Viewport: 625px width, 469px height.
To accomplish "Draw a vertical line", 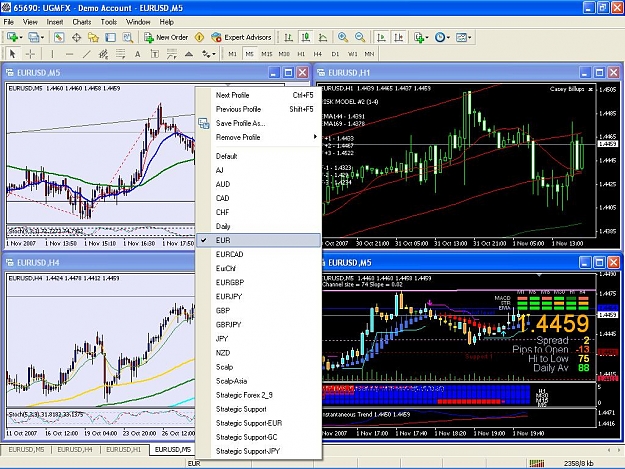I will coord(52,54).
